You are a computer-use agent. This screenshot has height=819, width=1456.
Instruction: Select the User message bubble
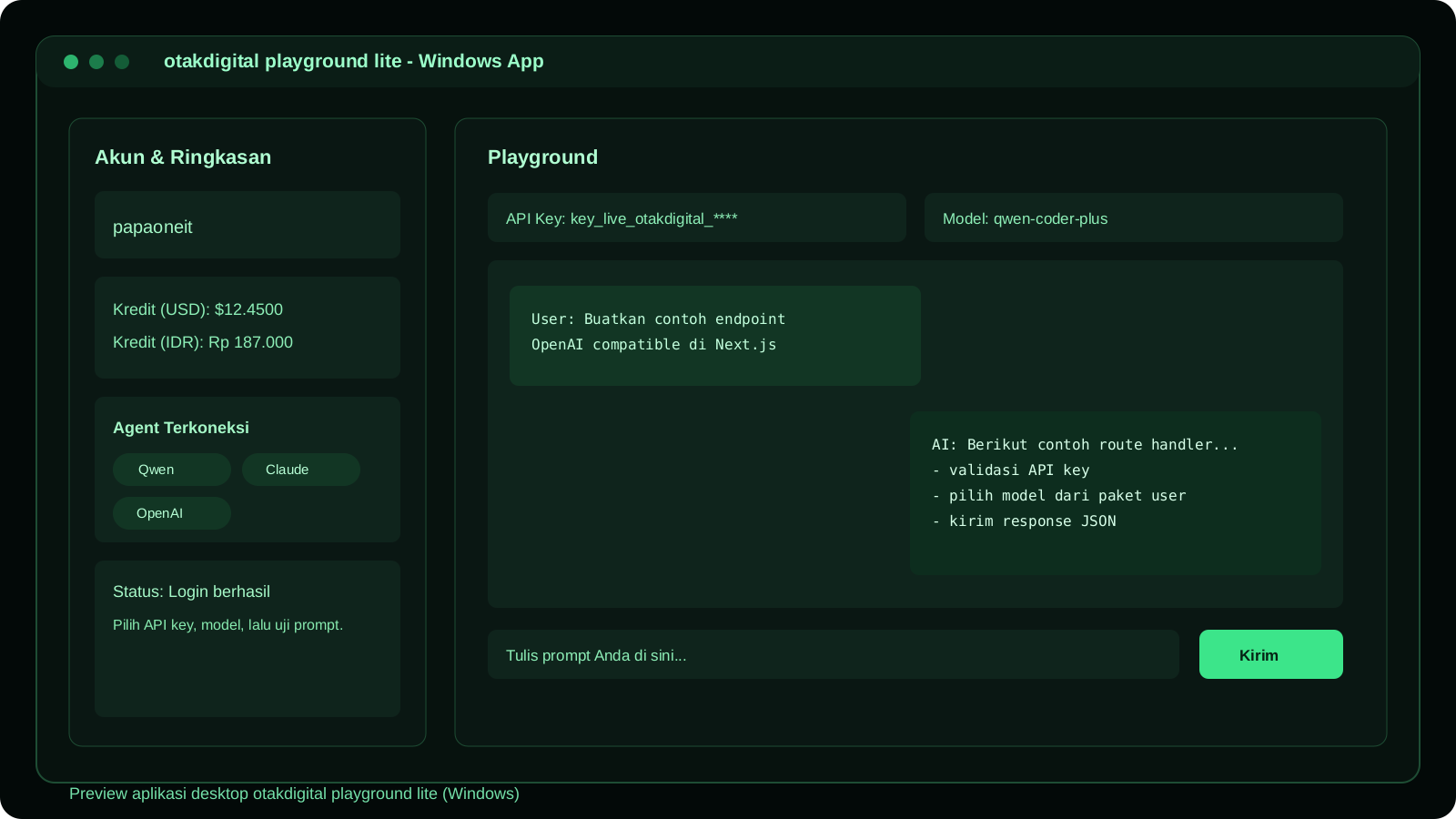[714, 335]
